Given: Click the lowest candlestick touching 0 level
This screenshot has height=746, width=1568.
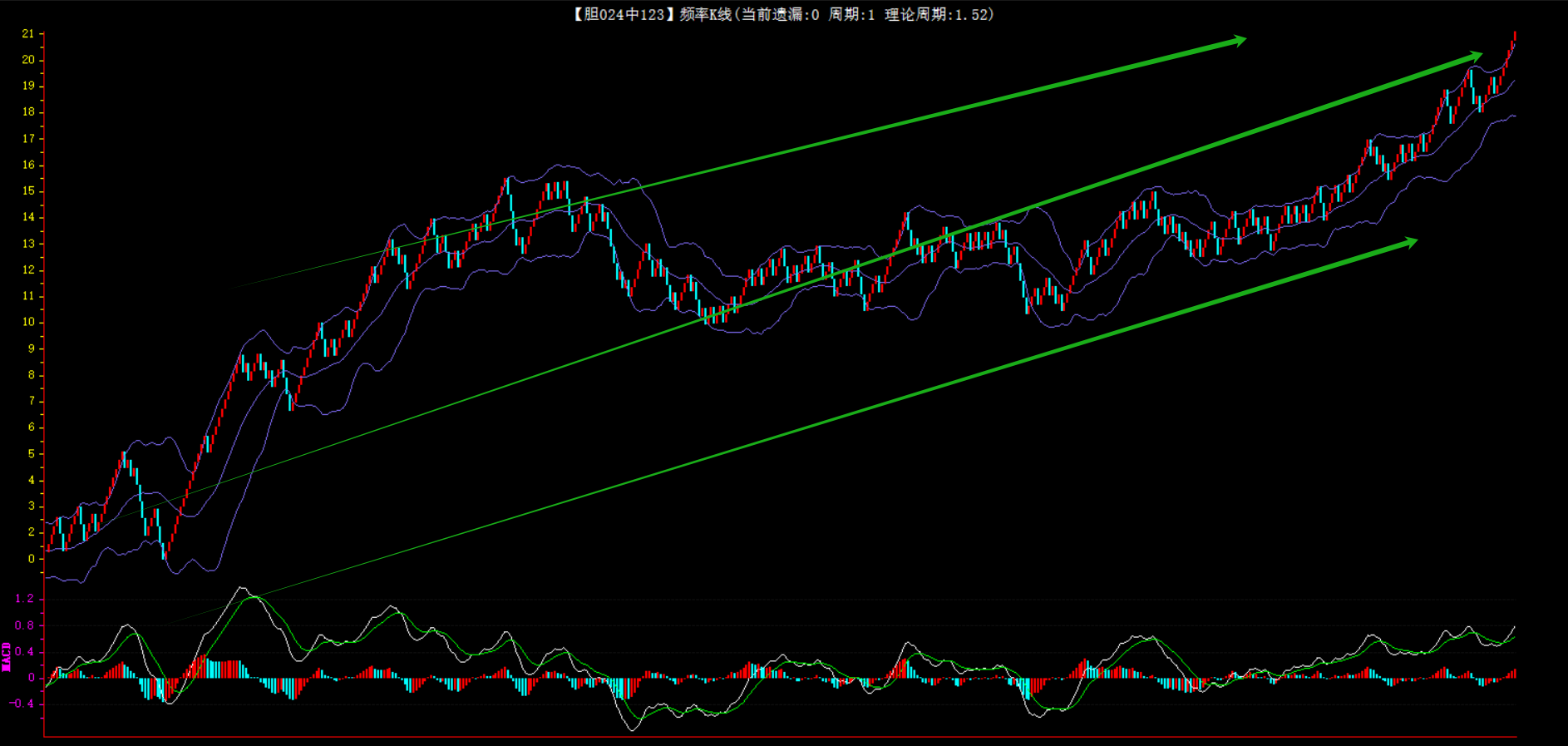Looking at the screenshot, I should point(165,551).
